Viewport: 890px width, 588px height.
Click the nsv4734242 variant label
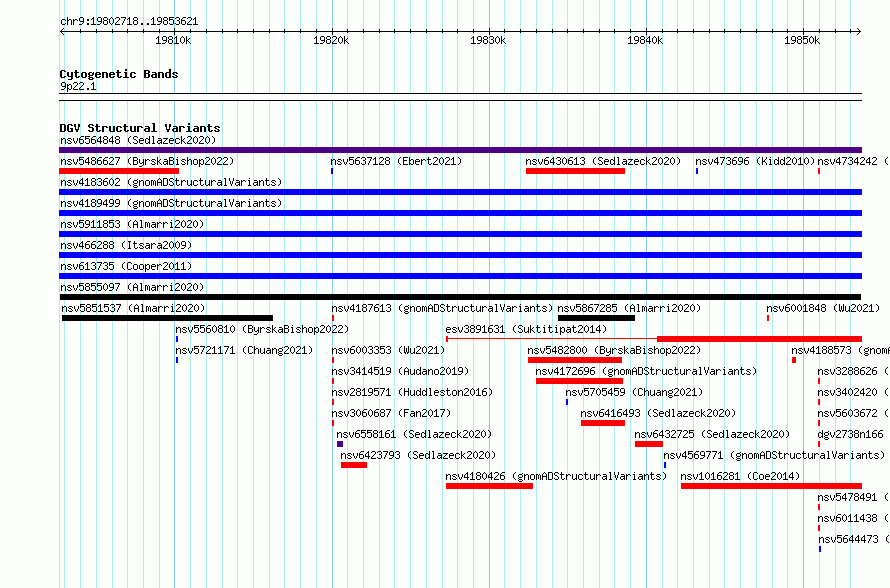click(853, 161)
